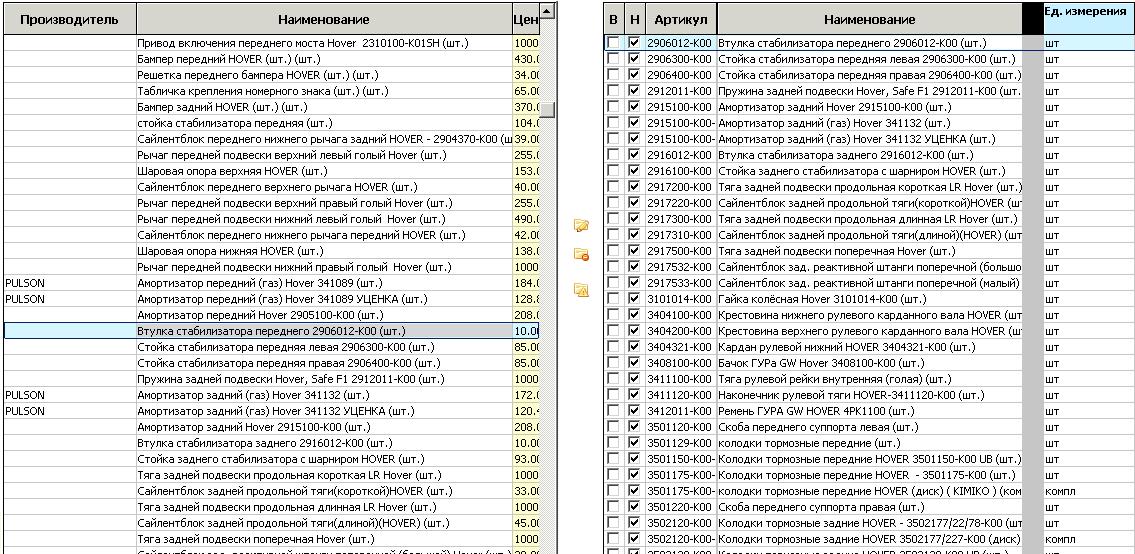Untick the Н checkbox for article 2906012-K00
This screenshot has height=554, width=1135.
634,43
